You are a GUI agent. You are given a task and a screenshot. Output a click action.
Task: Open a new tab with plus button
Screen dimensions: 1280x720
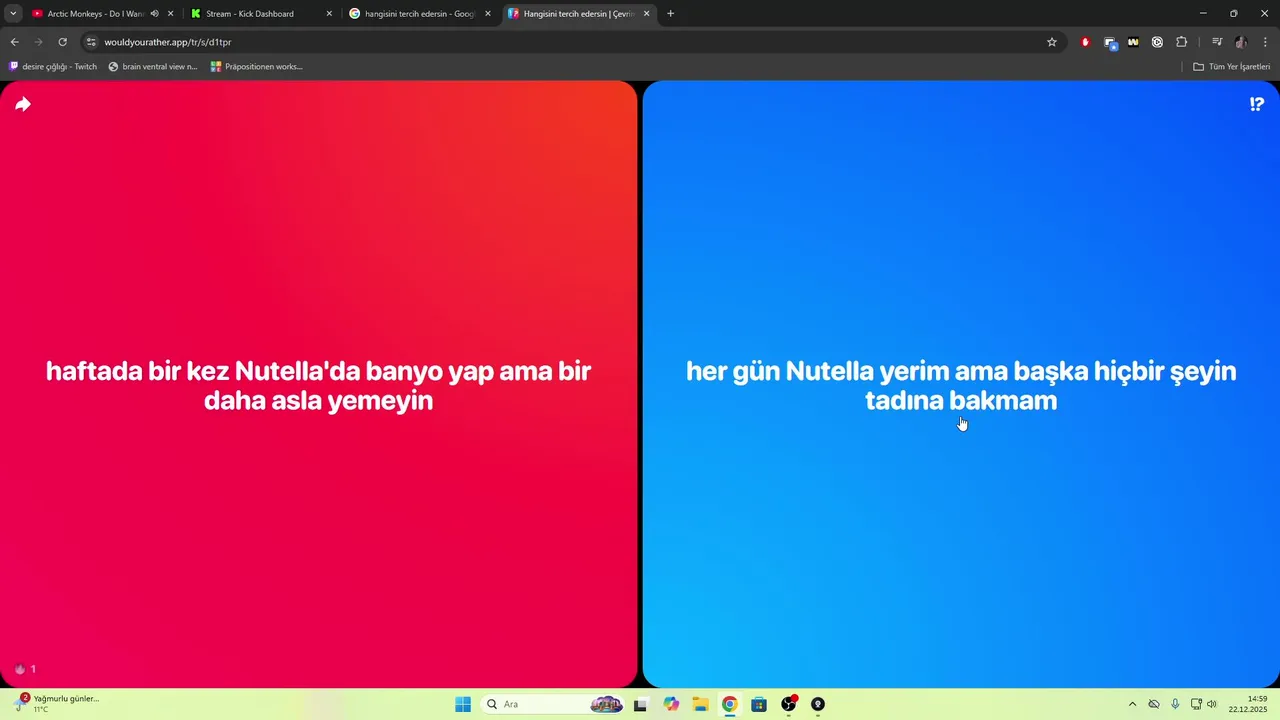tap(670, 14)
